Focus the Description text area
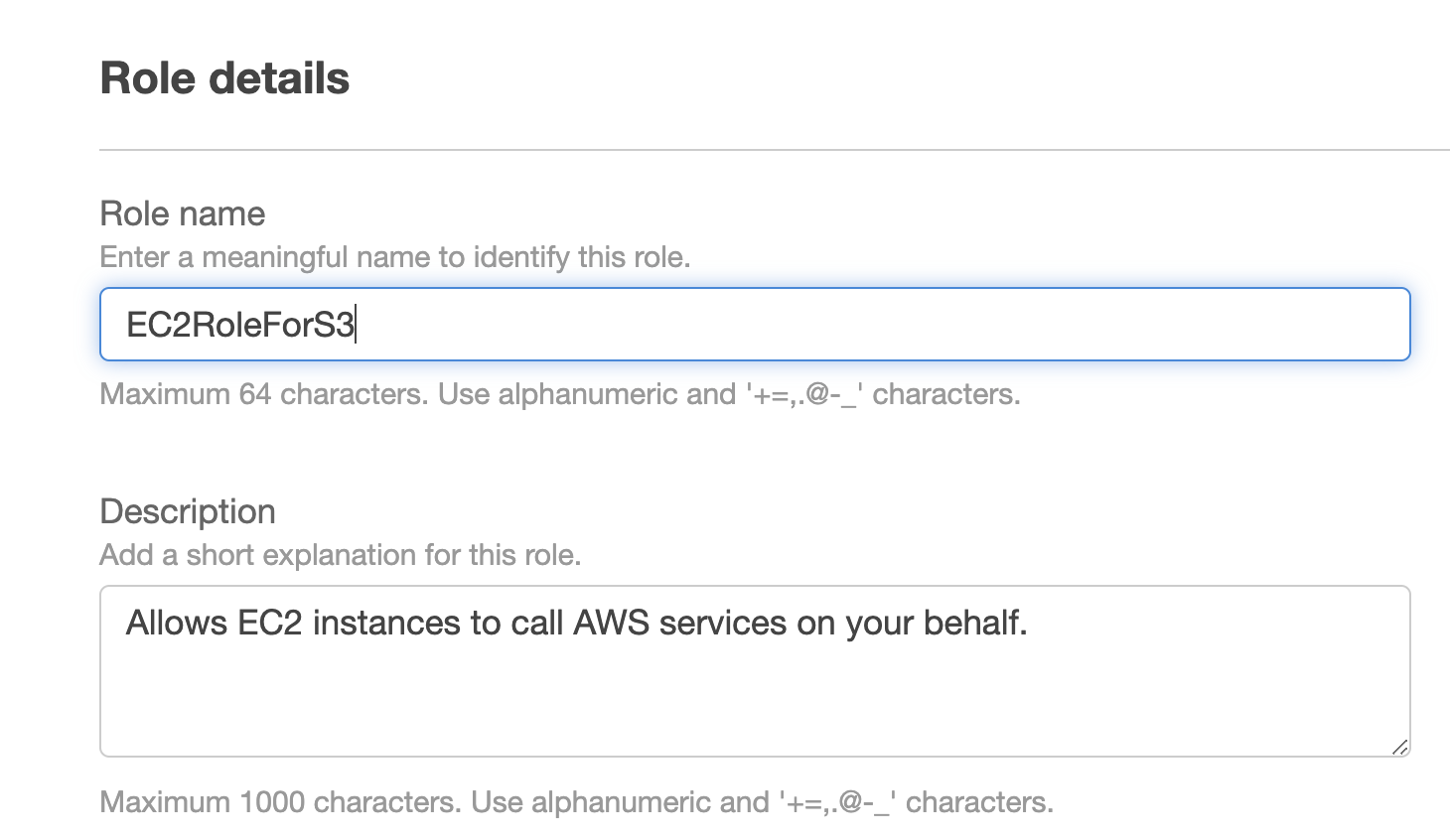Image resolution: width=1450 pixels, height=840 pixels. point(755,671)
